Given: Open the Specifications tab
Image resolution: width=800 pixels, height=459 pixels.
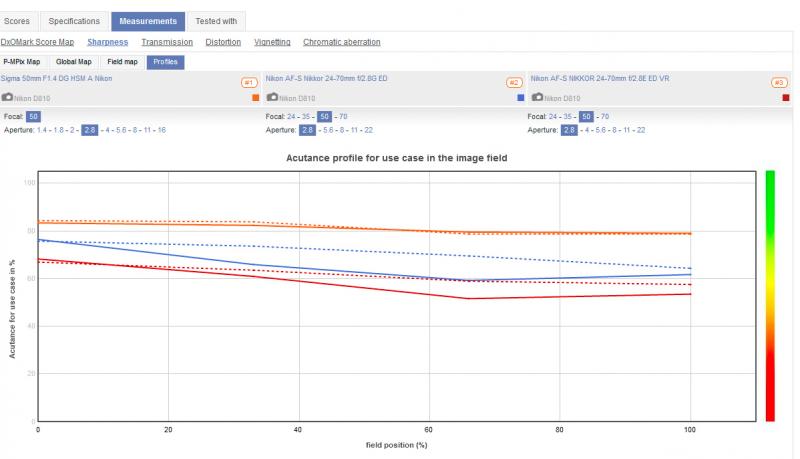Looking at the screenshot, I should [74, 21].
